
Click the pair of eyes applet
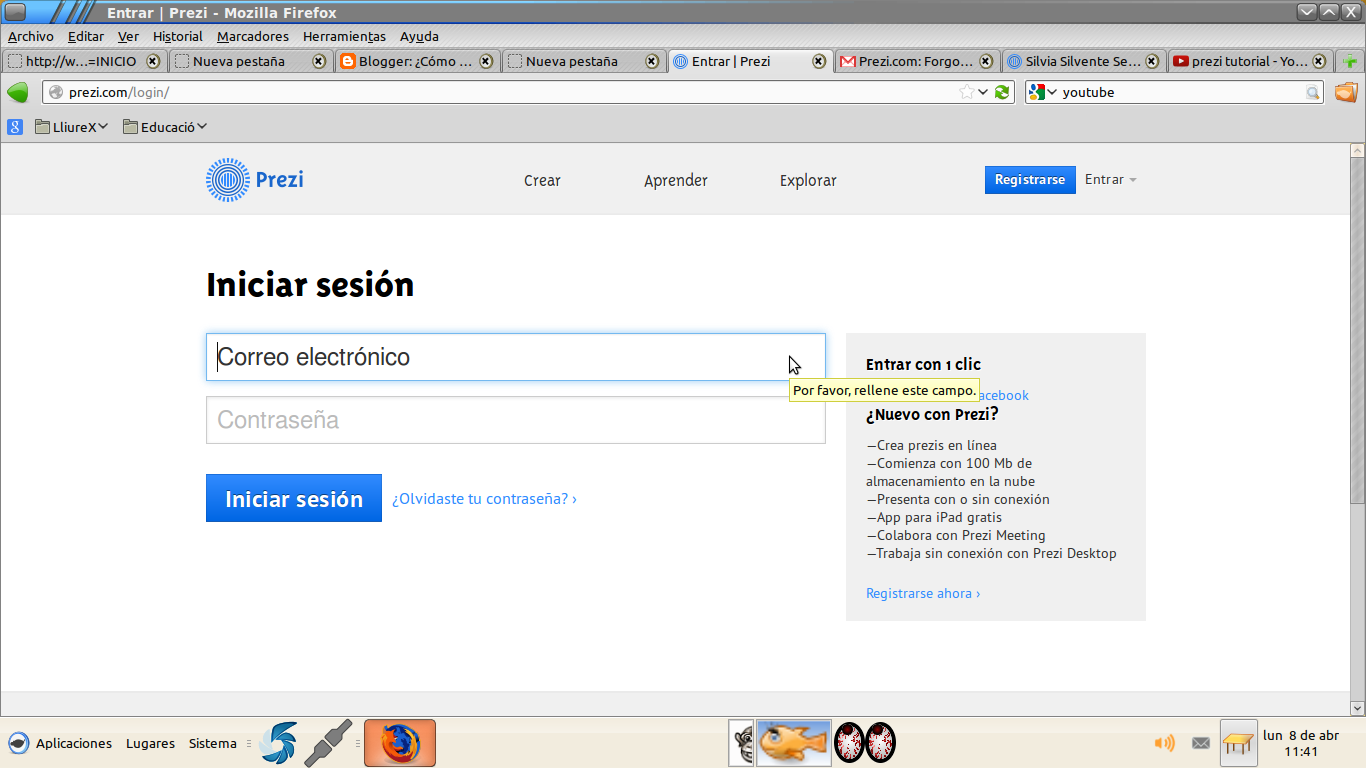pyautogui.click(x=865, y=743)
